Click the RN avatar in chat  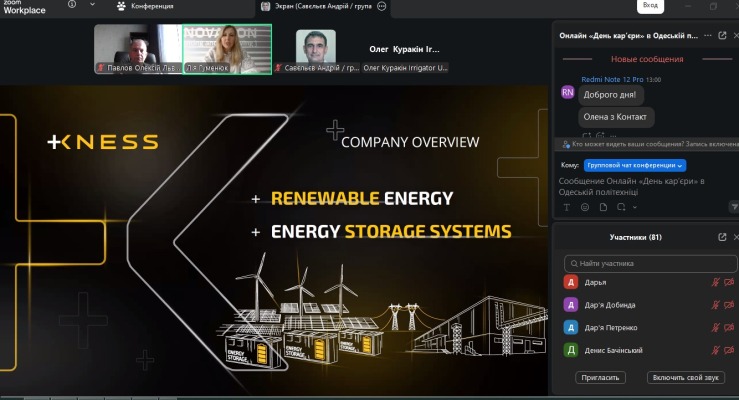pyautogui.click(x=567, y=92)
